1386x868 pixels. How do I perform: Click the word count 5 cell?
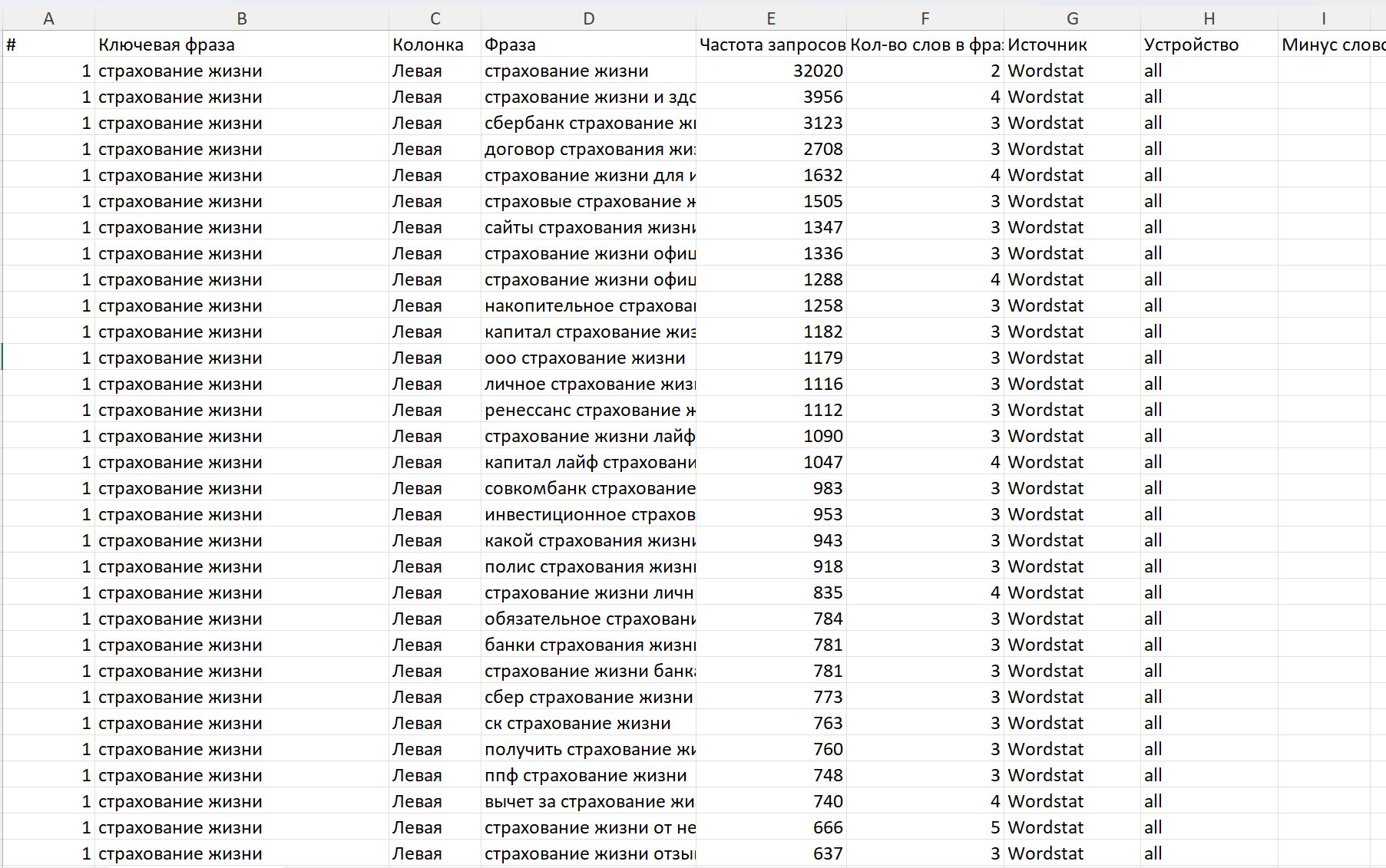click(925, 827)
